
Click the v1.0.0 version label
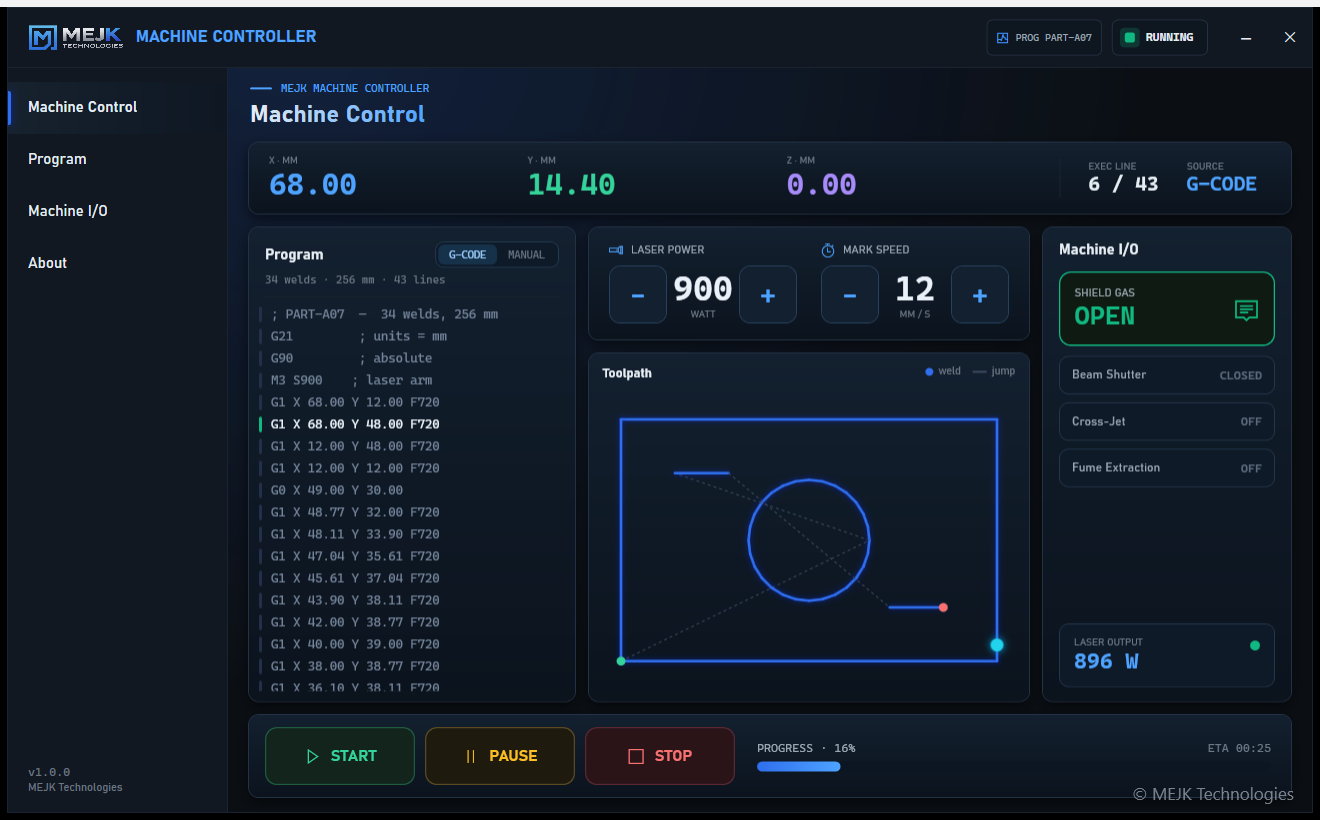[x=49, y=772]
